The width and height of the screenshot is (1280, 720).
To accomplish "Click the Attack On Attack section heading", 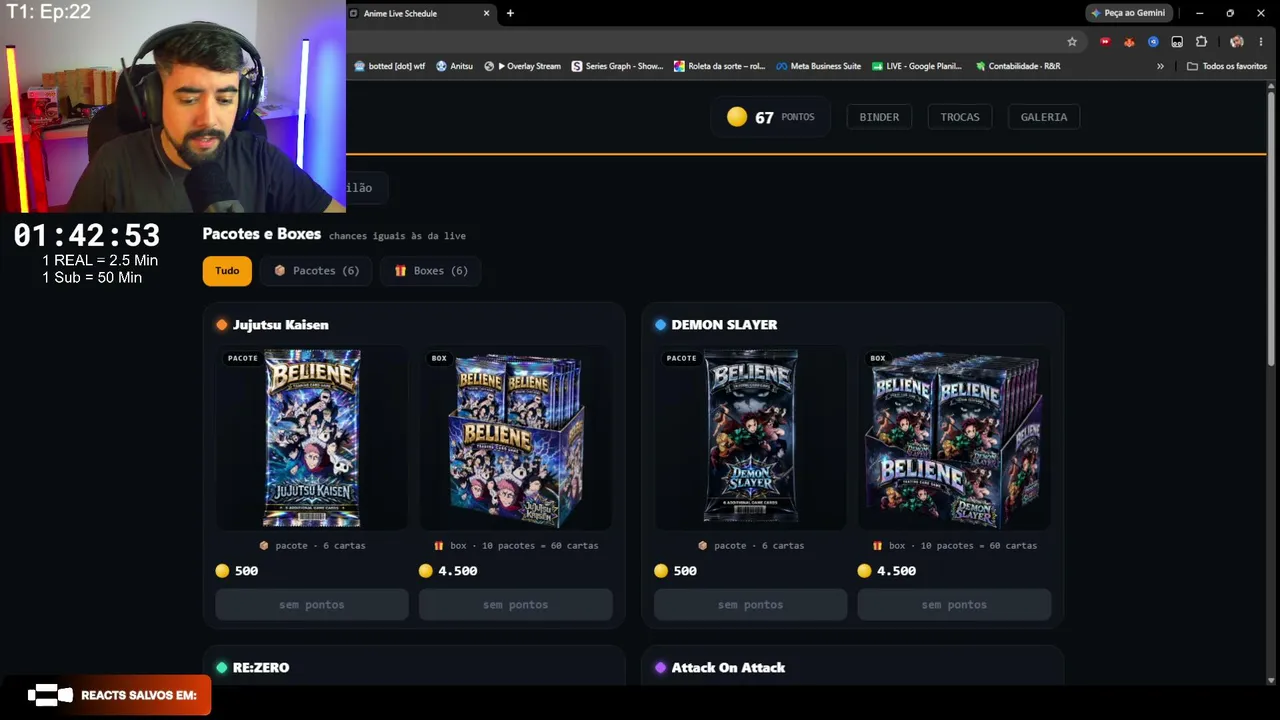I will coord(728,668).
